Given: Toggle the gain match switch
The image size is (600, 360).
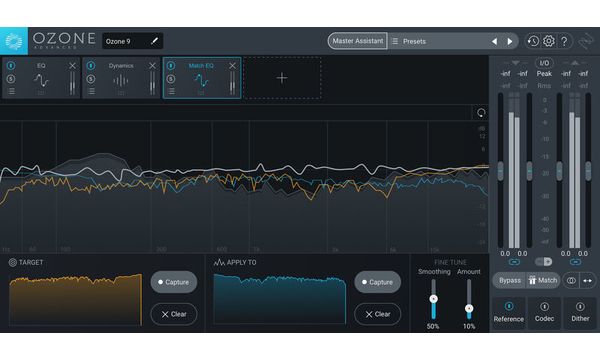Looking at the screenshot, I should [x=544, y=262].
